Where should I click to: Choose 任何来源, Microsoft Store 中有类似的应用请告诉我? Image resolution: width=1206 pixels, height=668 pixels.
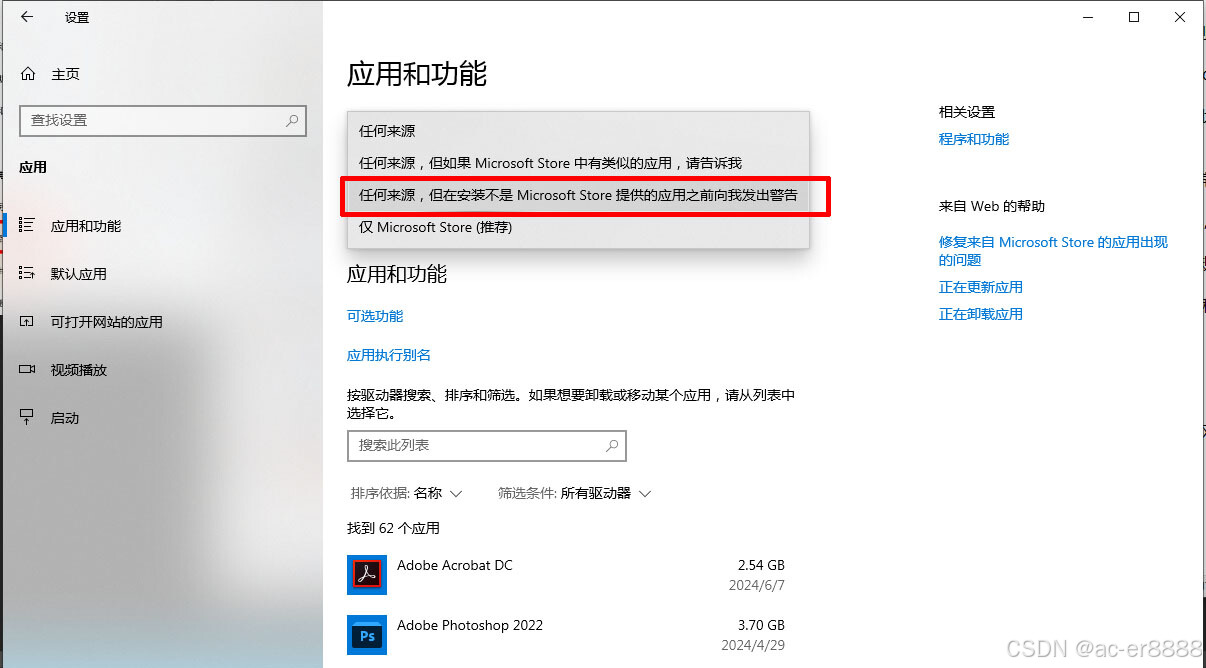pyautogui.click(x=578, y=163)
